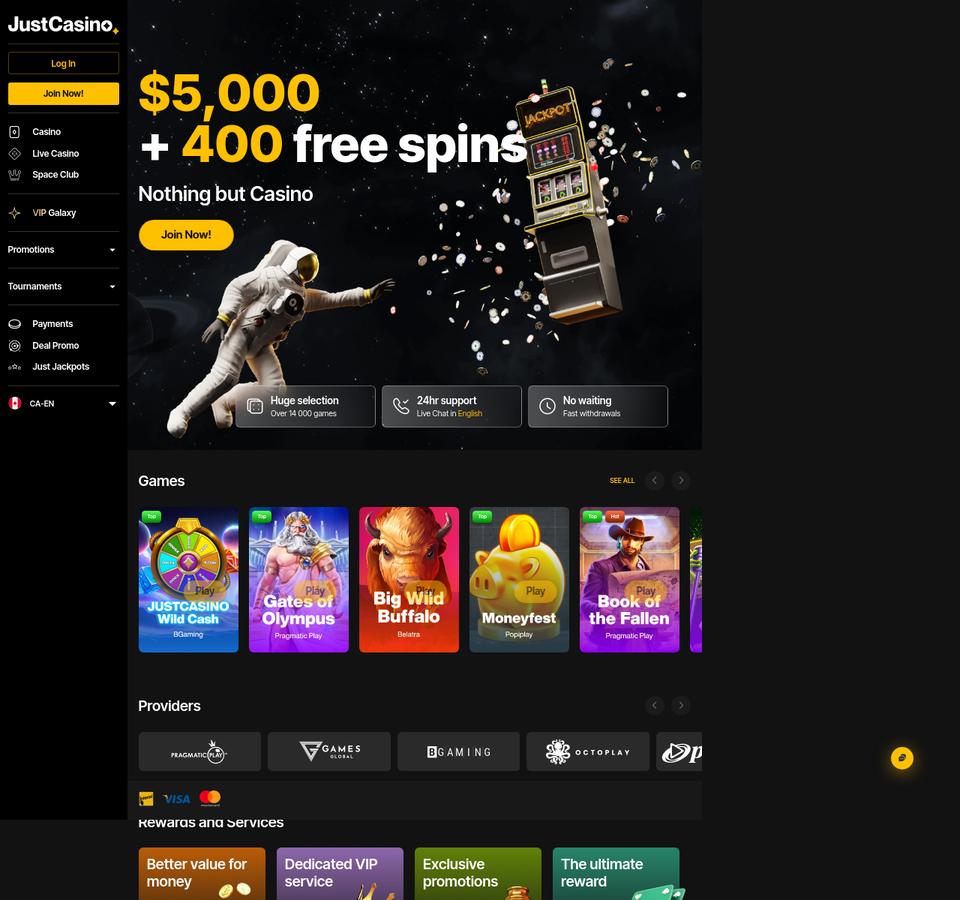Expand the Promotions menu

pos(63,250)
